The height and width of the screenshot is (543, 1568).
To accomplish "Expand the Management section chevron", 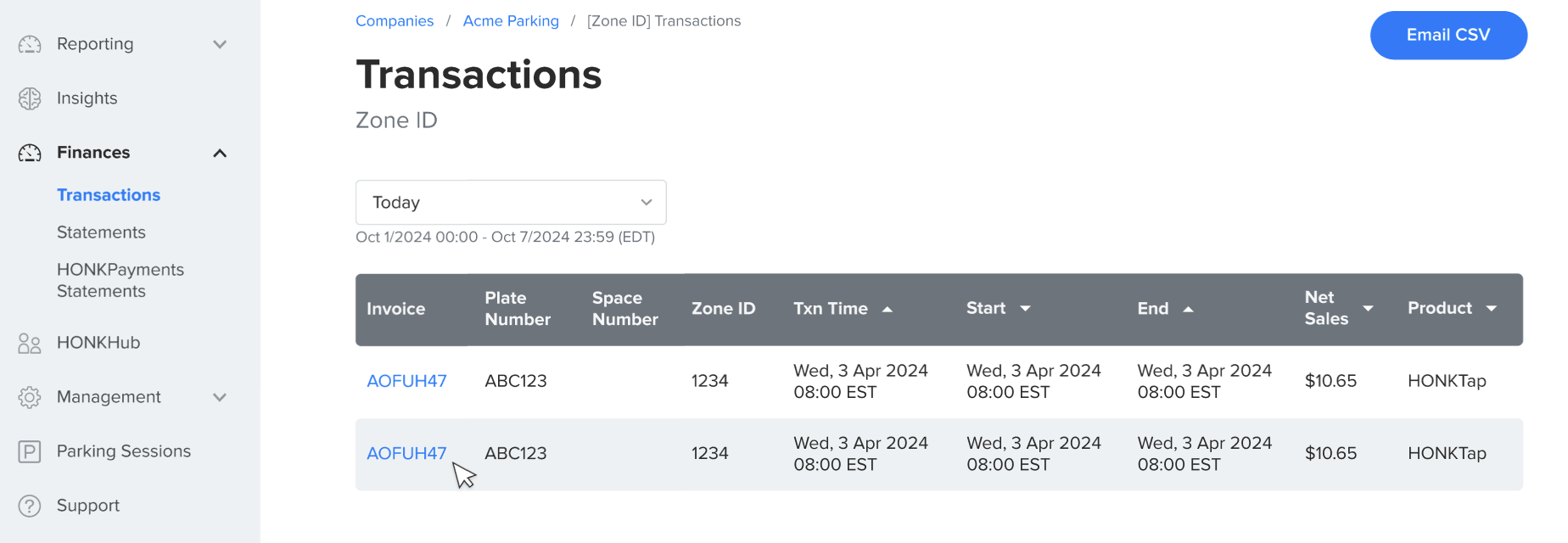I will [x=221, y=396].
